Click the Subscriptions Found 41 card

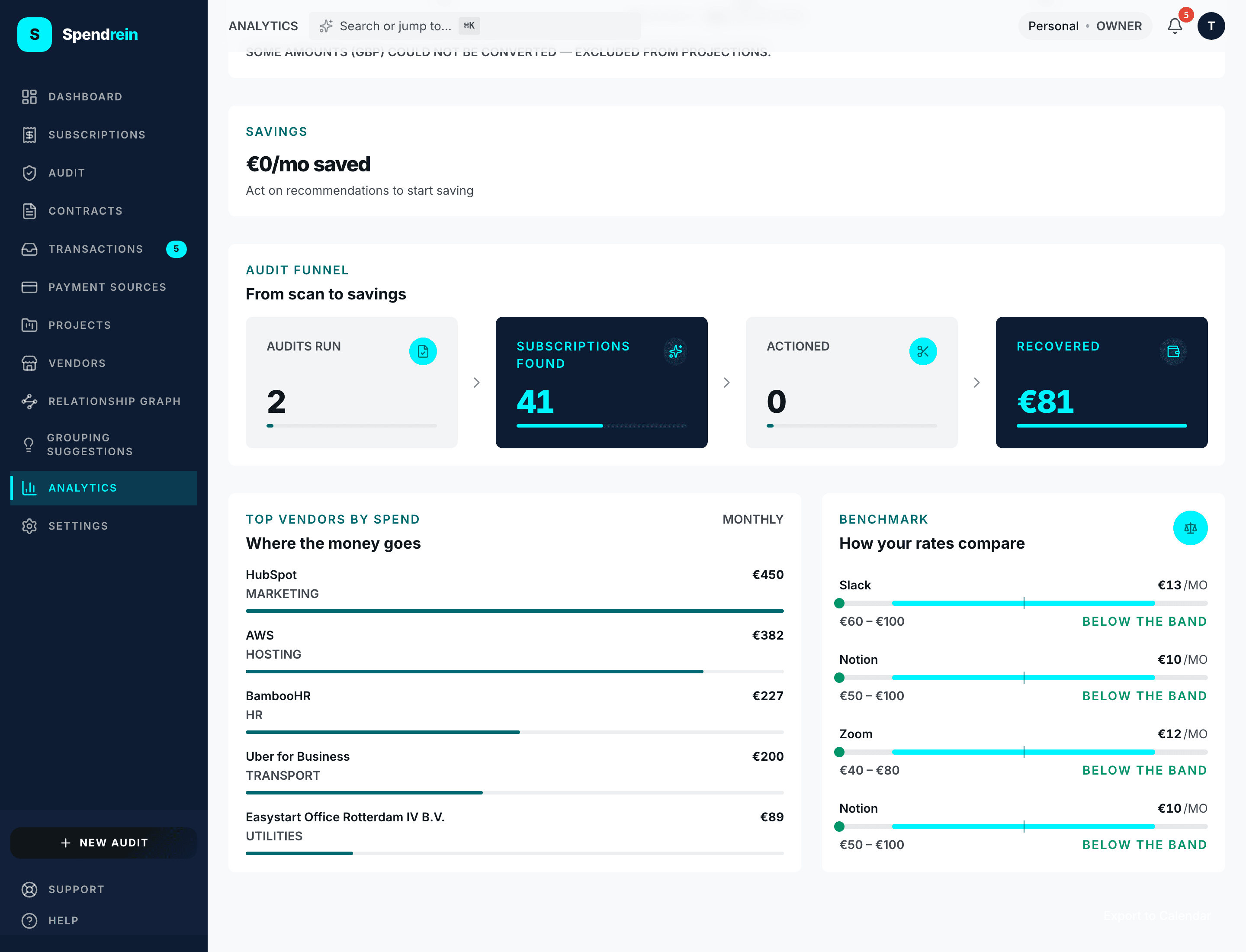click(x=602, y=383)
